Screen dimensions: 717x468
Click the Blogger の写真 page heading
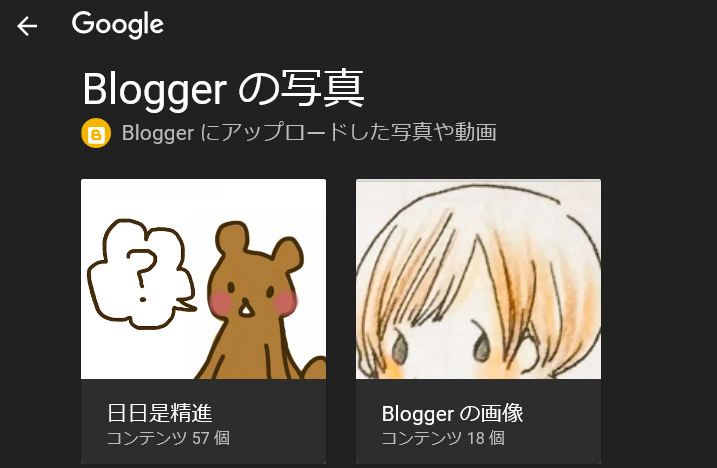coord(224,89)
